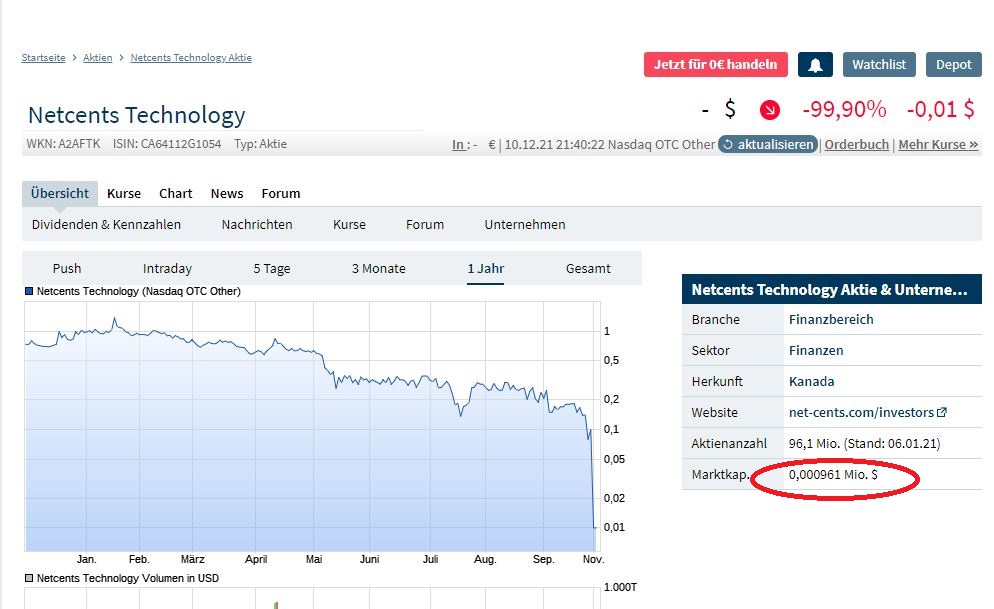Viewport: 994px width, 609px height.
Task: Click the external link icon beside net-cents.com/investors
Action: (941, 412)
